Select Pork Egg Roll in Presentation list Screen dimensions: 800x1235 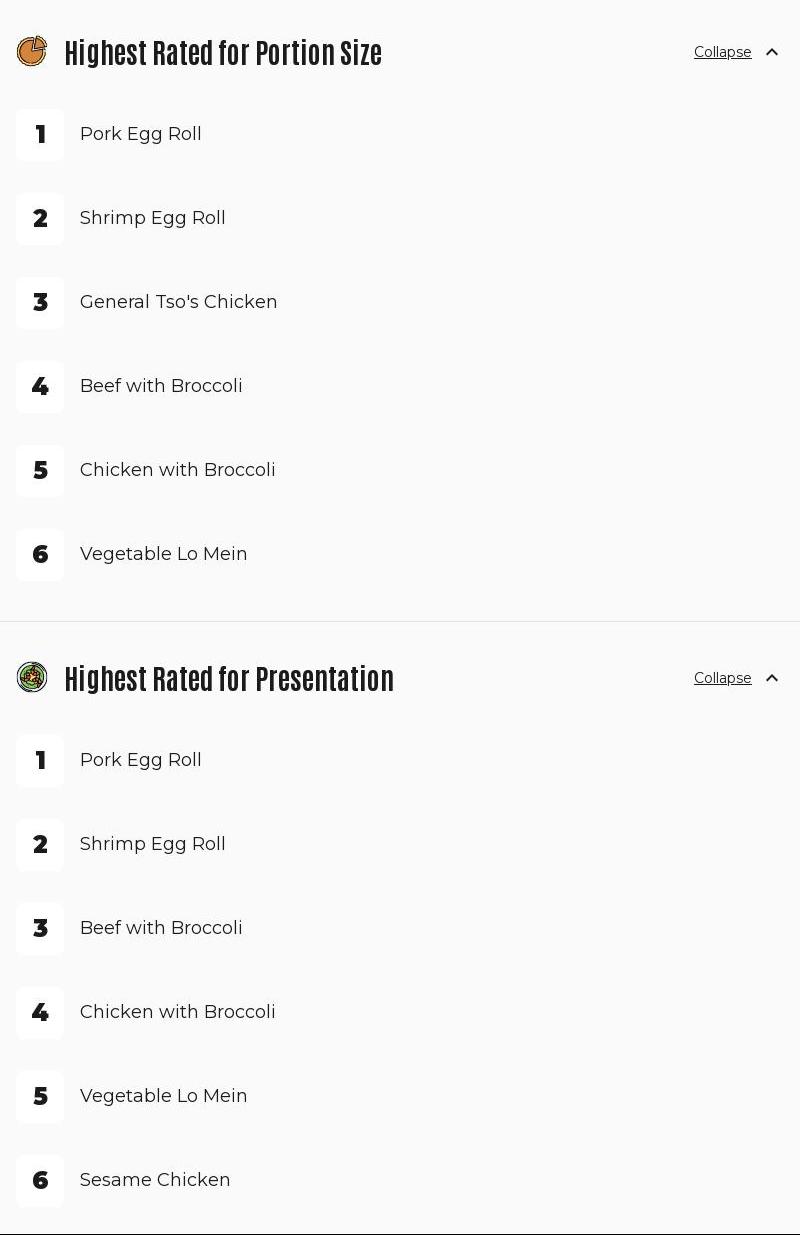click(141, 760)
